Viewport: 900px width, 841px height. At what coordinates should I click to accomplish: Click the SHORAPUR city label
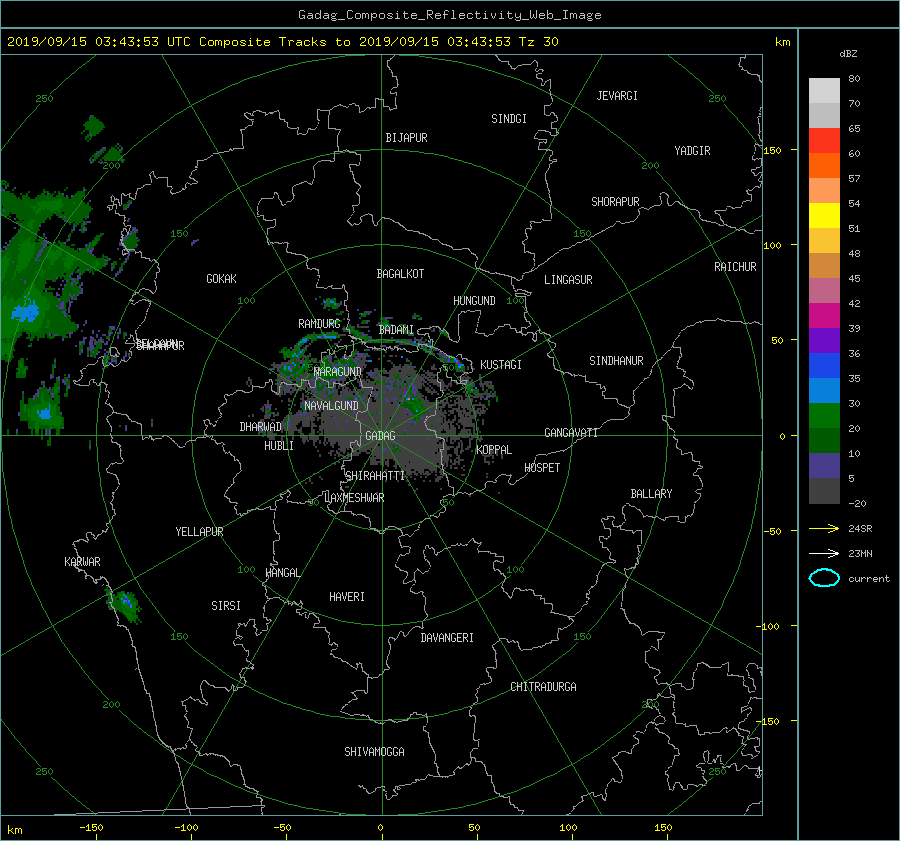pyautogui.click(x=615, y=202)
